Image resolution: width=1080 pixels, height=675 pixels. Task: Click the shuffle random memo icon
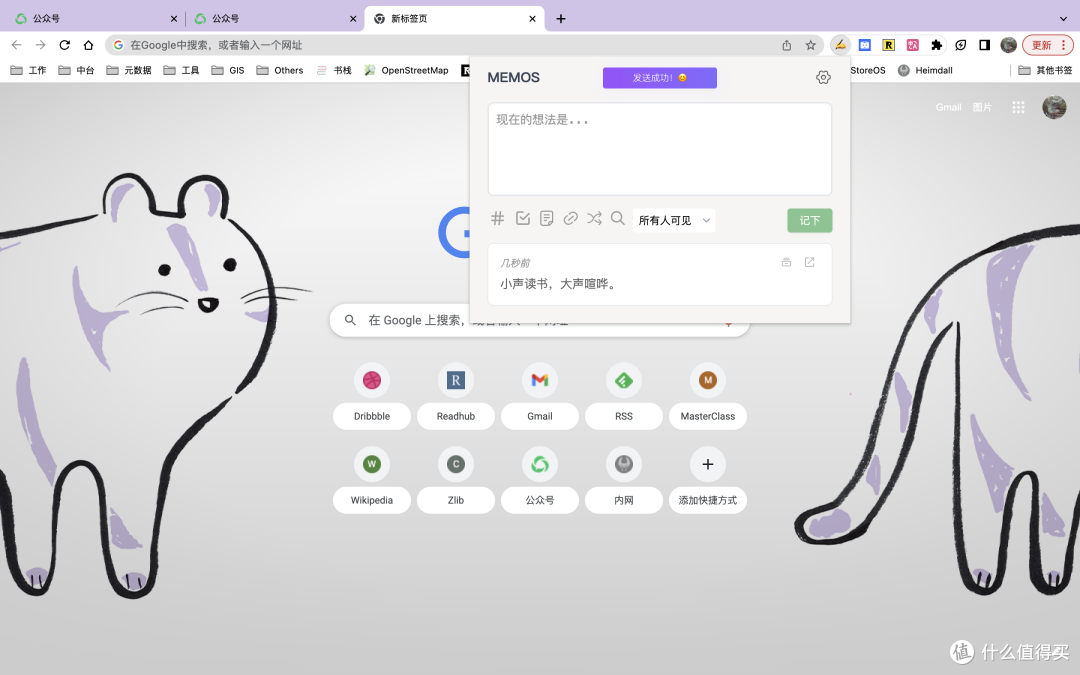pos(594,218)
